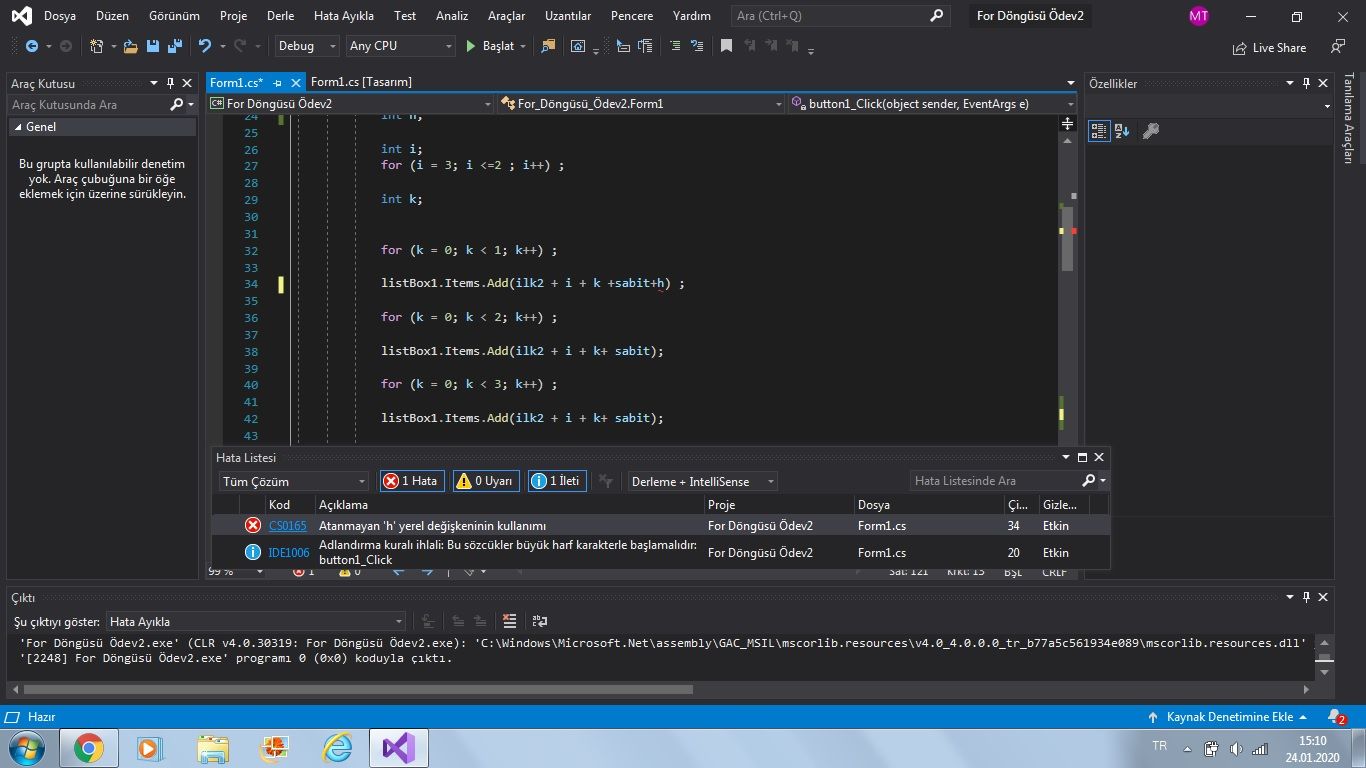Open the Visual Studio taskbar icon

(x=399, y=748)
